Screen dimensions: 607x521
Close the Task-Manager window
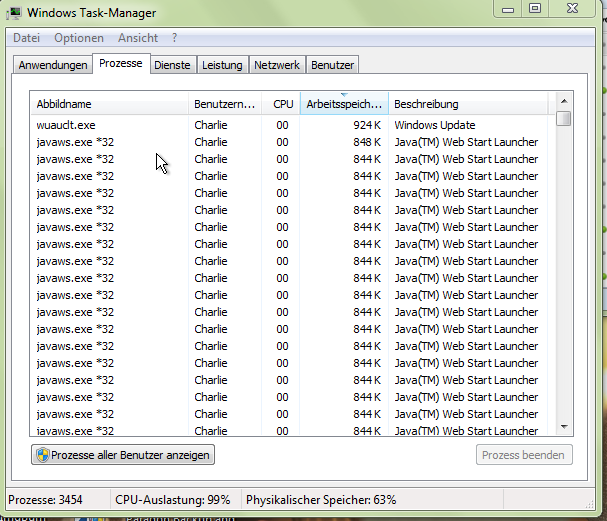point(572,9)
